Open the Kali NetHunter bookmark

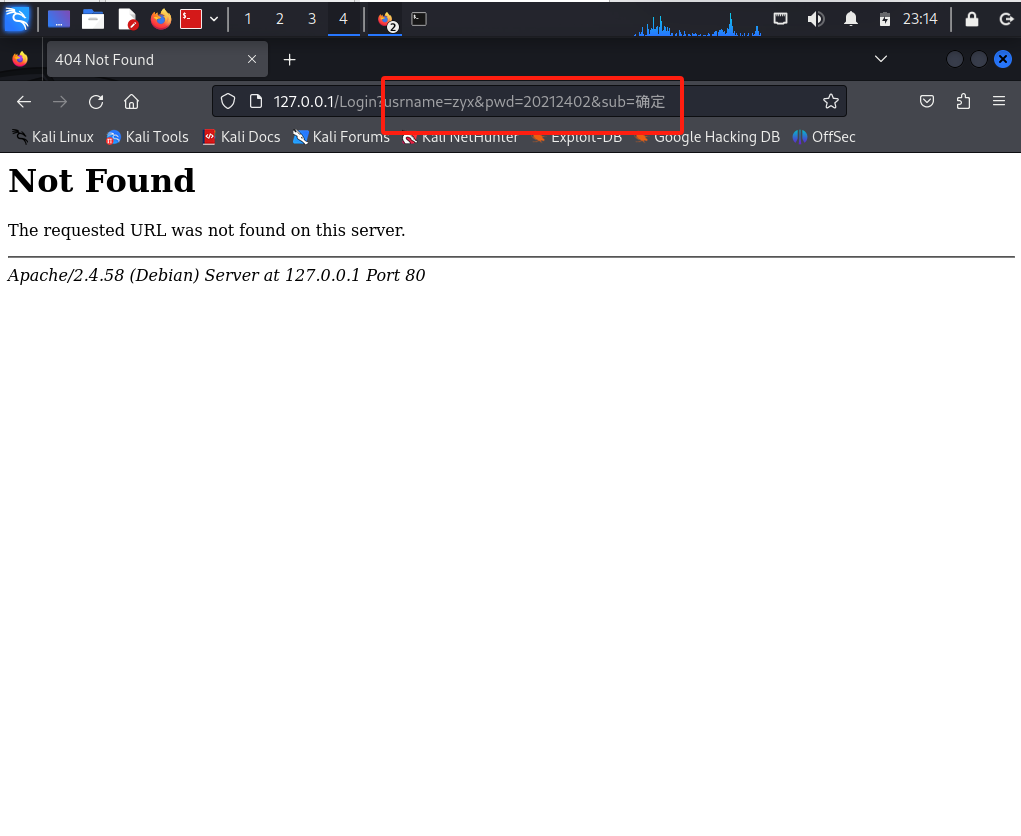tap(460, 137)
